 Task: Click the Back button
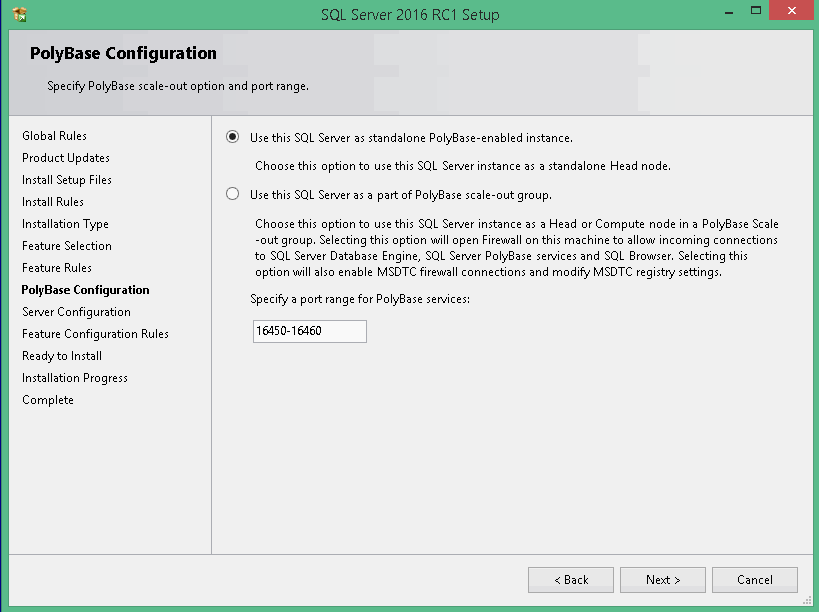pyautogui.click(x=570, y=580)
